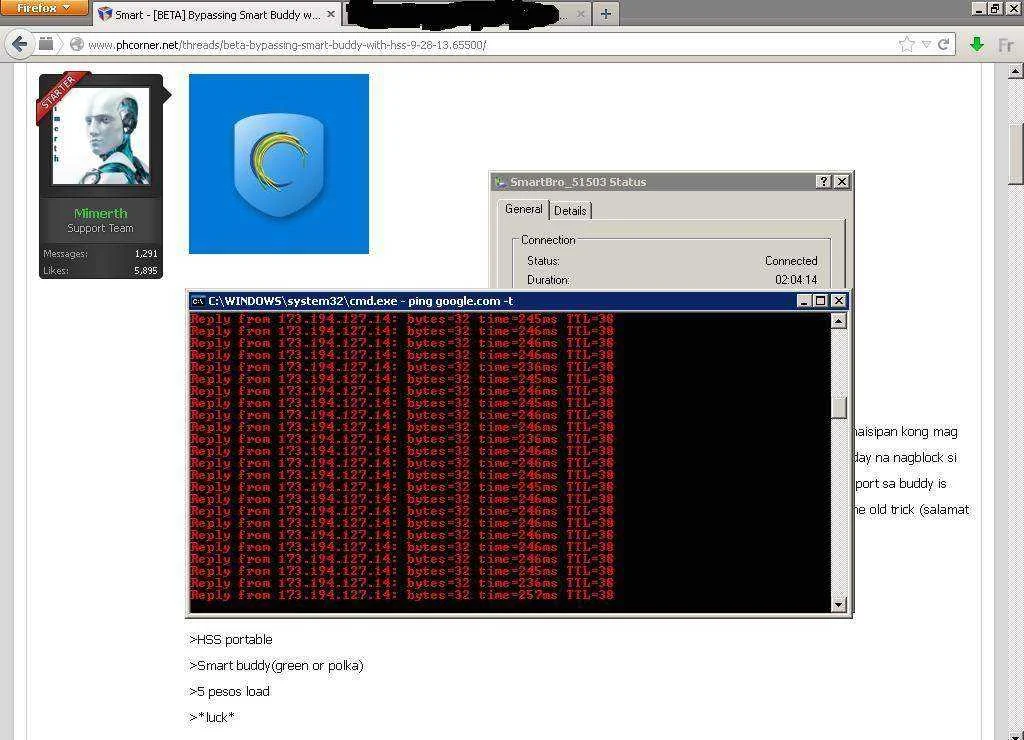
Task: Click the '>Smart buddy(green or polka)' line
Action: pyautogui.click(x=276, y=666)
